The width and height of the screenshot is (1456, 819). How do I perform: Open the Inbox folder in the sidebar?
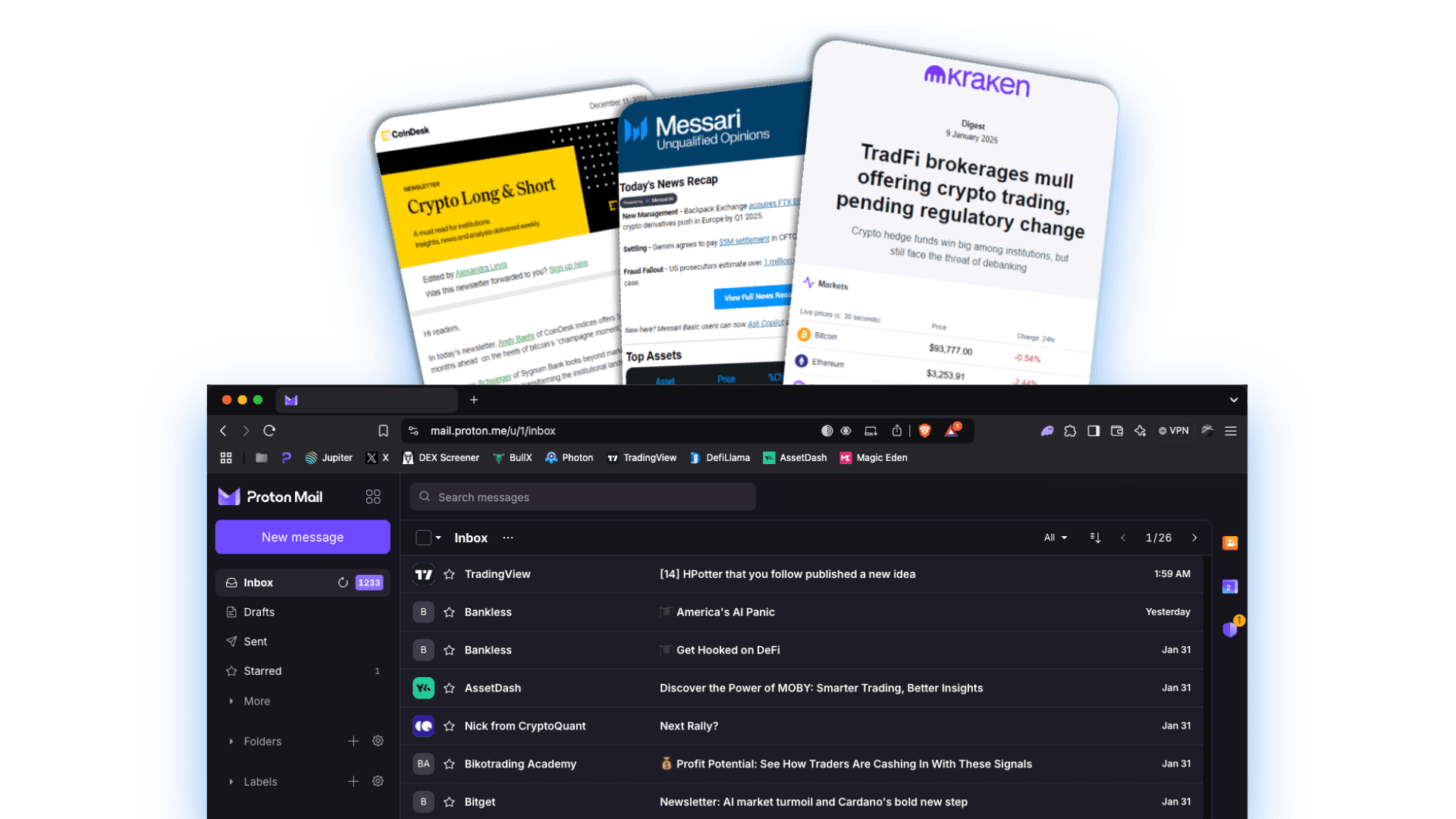click(303, 582)
